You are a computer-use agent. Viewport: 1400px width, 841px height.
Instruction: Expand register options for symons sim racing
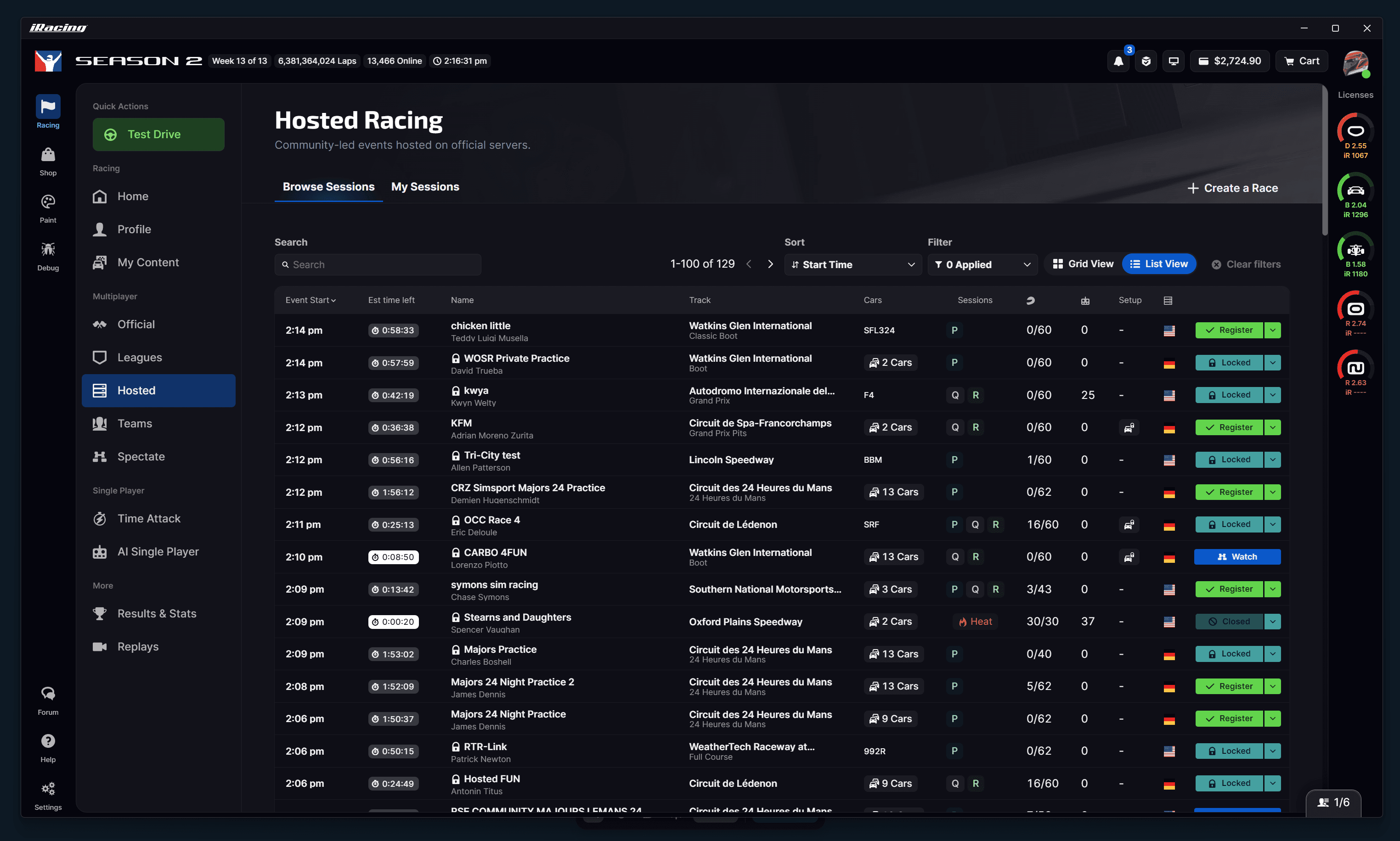[1273, 589]
